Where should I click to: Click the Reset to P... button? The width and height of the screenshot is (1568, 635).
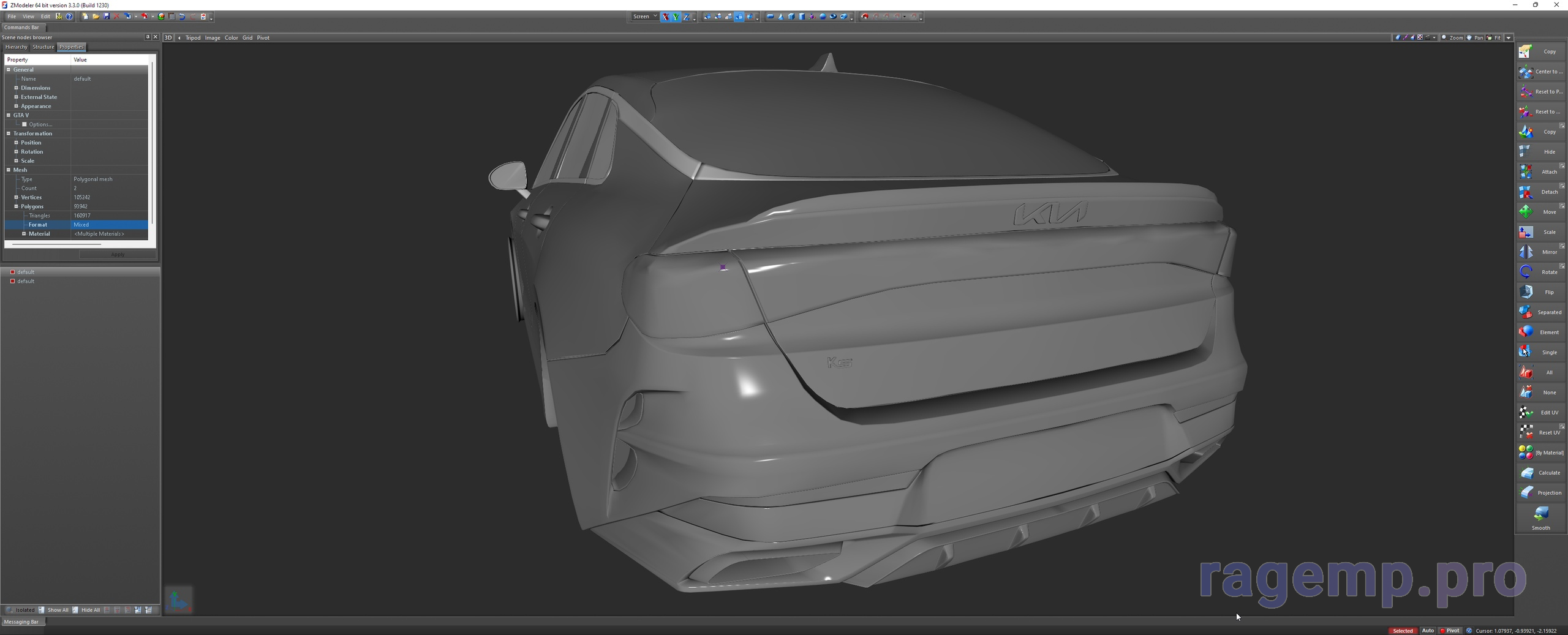[1540, 91]
